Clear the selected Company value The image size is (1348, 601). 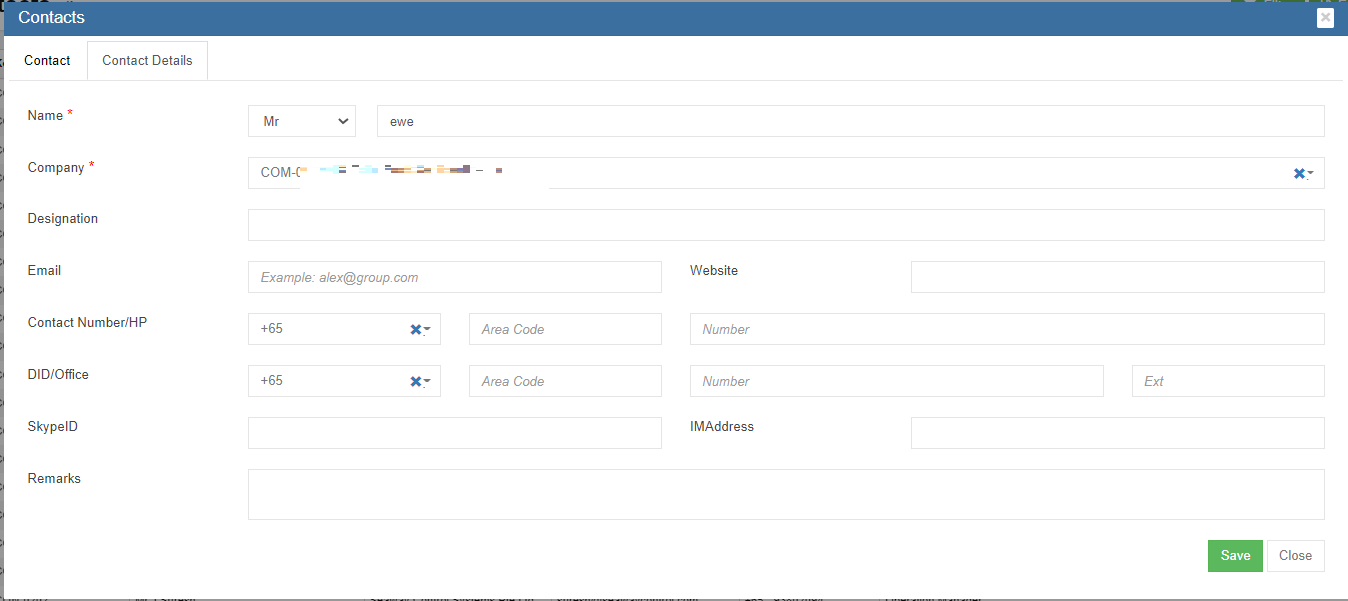1299,173
